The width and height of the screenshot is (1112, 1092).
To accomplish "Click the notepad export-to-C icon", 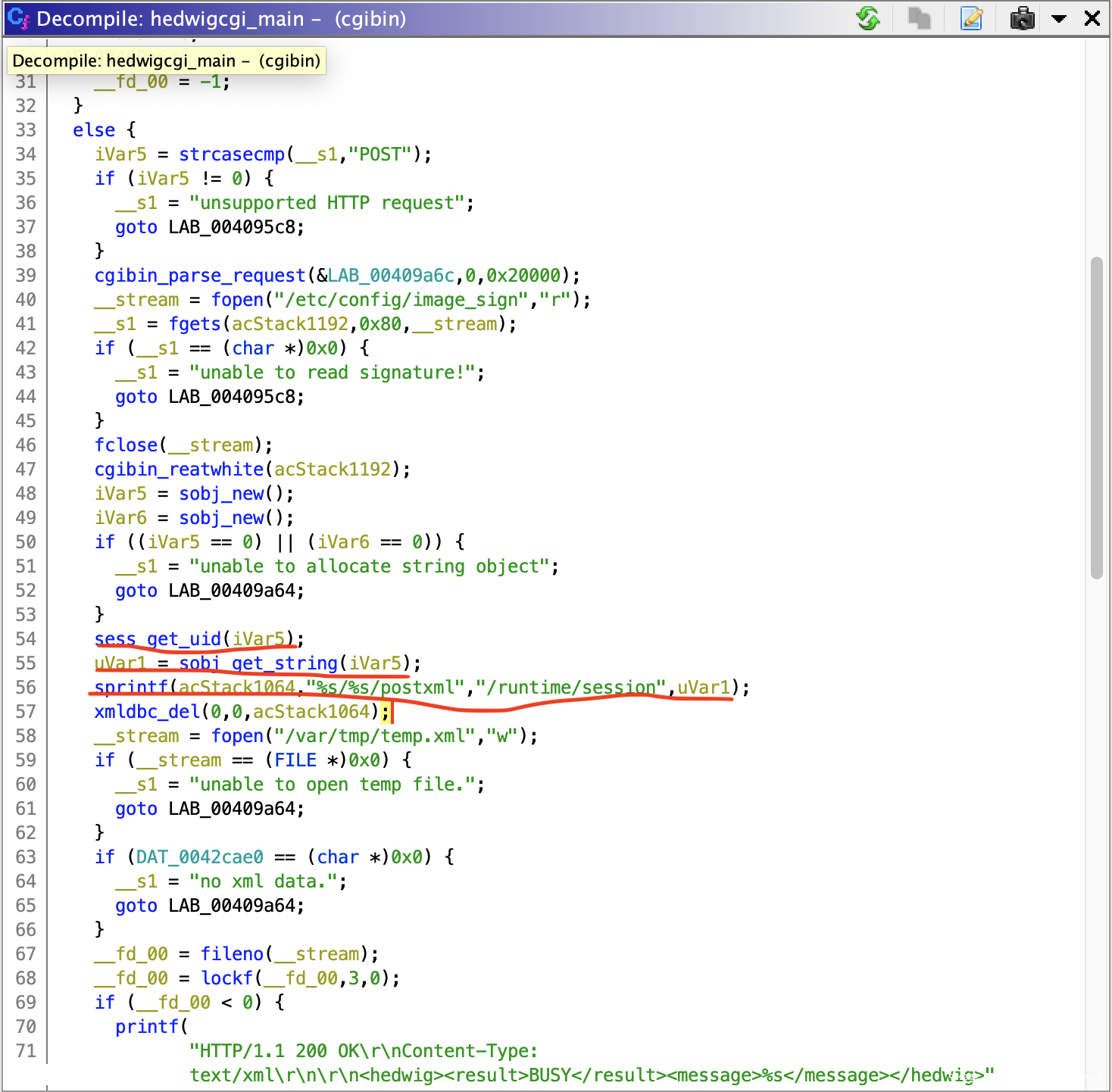I will (971, 18).
